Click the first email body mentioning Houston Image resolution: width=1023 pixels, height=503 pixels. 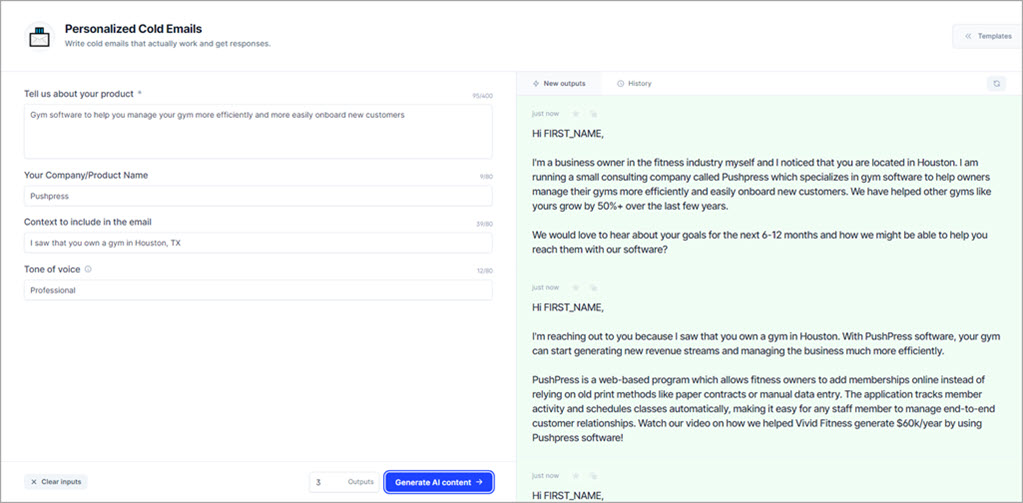[x=760, y=183]
